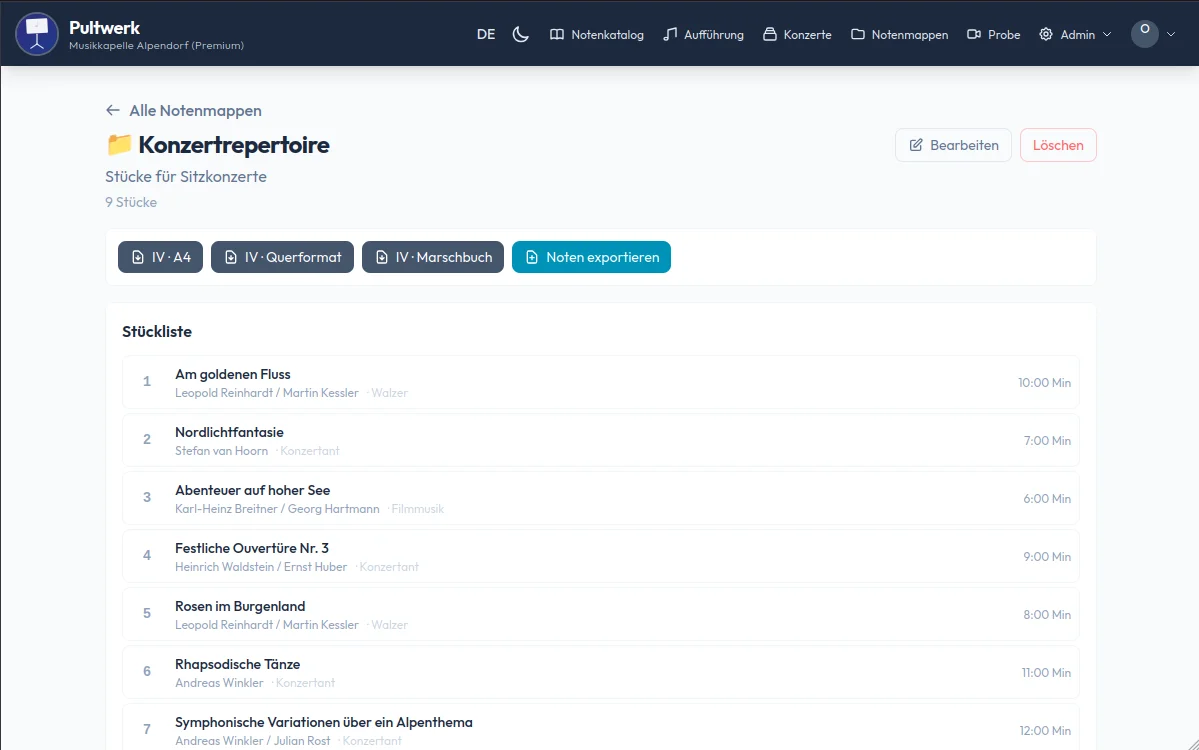The image size is (1199, 750).
Task: Go to the Aufführung page
Action: point(703,34)
